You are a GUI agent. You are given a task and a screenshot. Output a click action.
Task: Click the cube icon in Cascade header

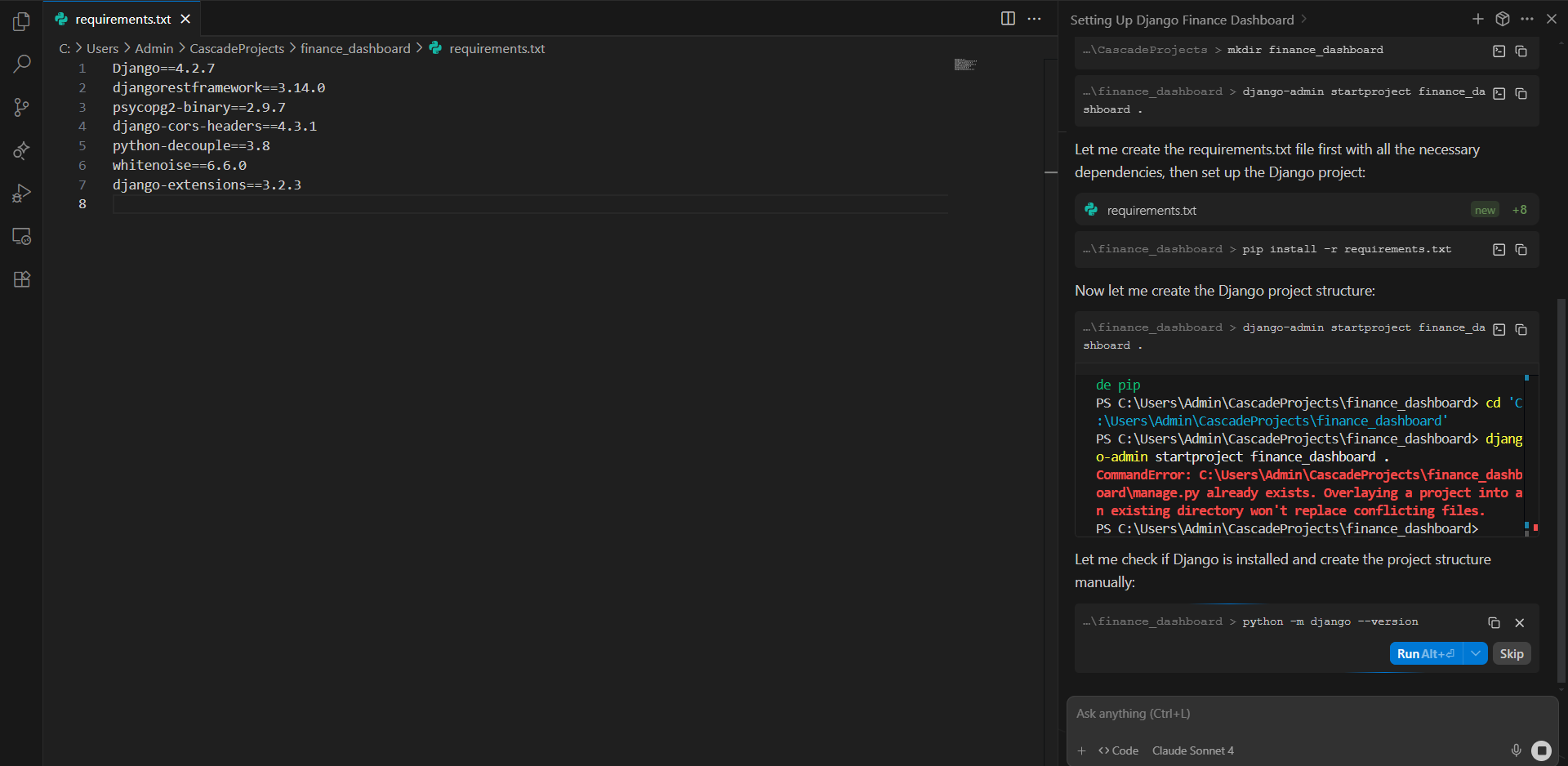tap(1502, 19)
